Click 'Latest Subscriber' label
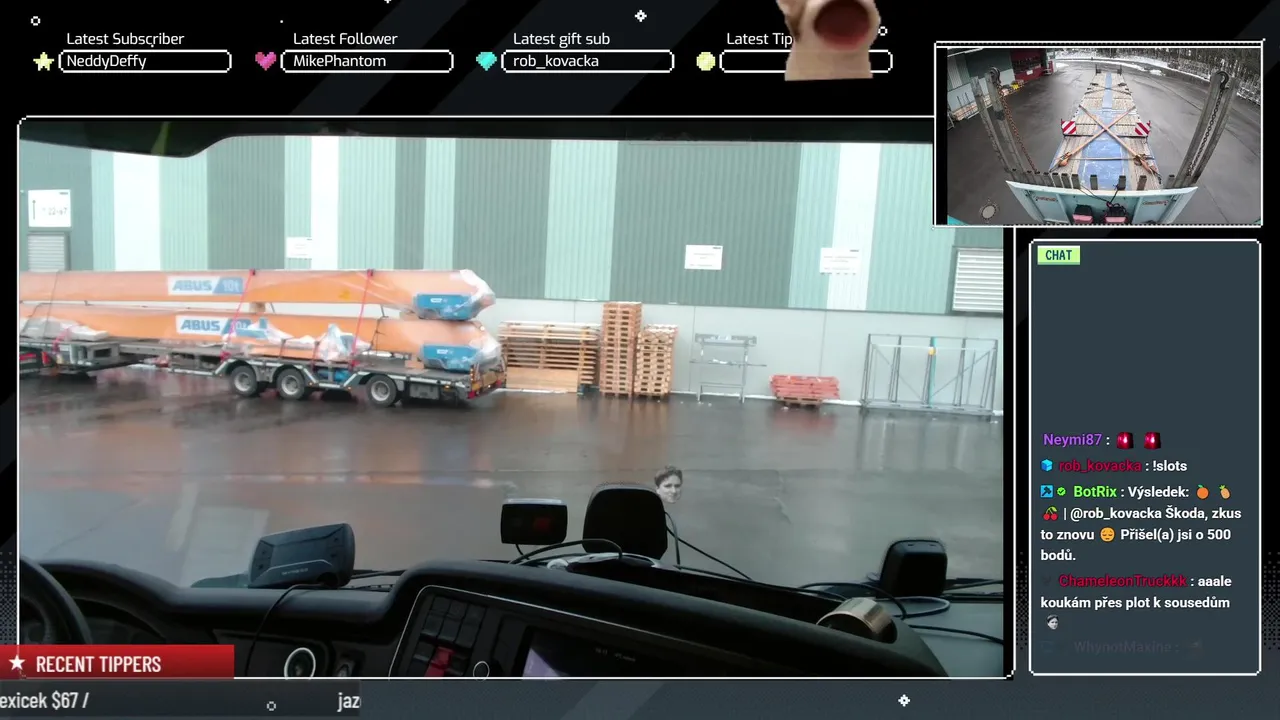The image size is (1280, 720). pos(125,39)
